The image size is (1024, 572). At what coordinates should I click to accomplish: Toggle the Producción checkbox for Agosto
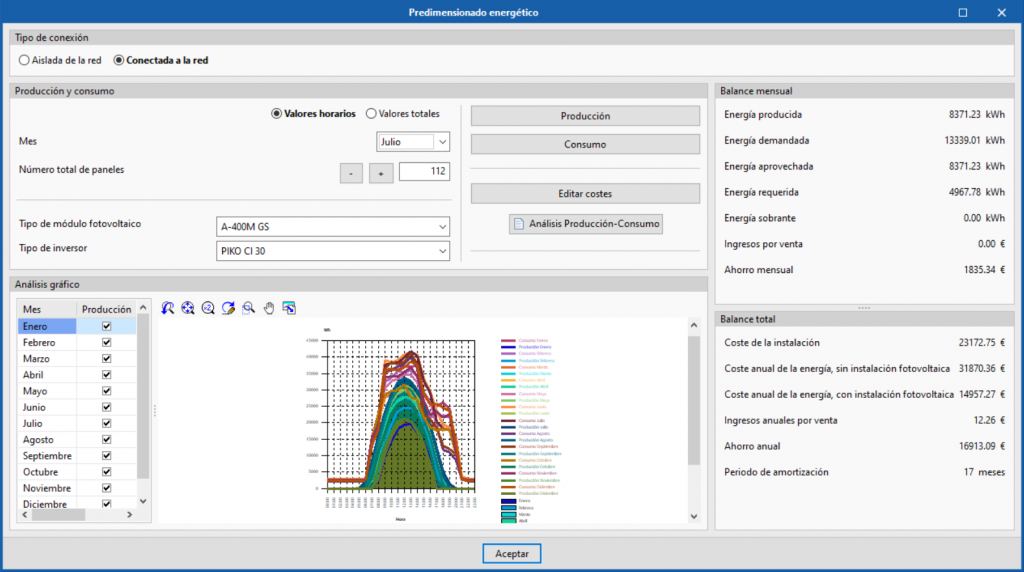point(107,439)
